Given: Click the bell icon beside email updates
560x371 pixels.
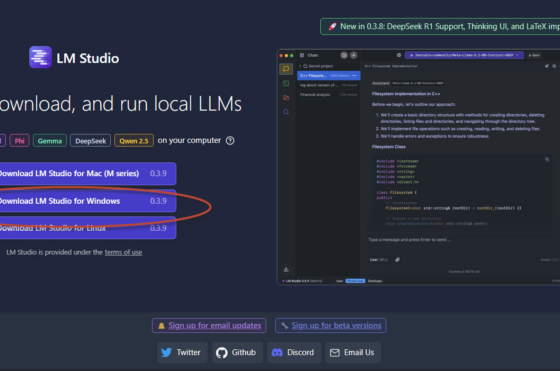Looking at the screenshot, I should pos(161,326).
